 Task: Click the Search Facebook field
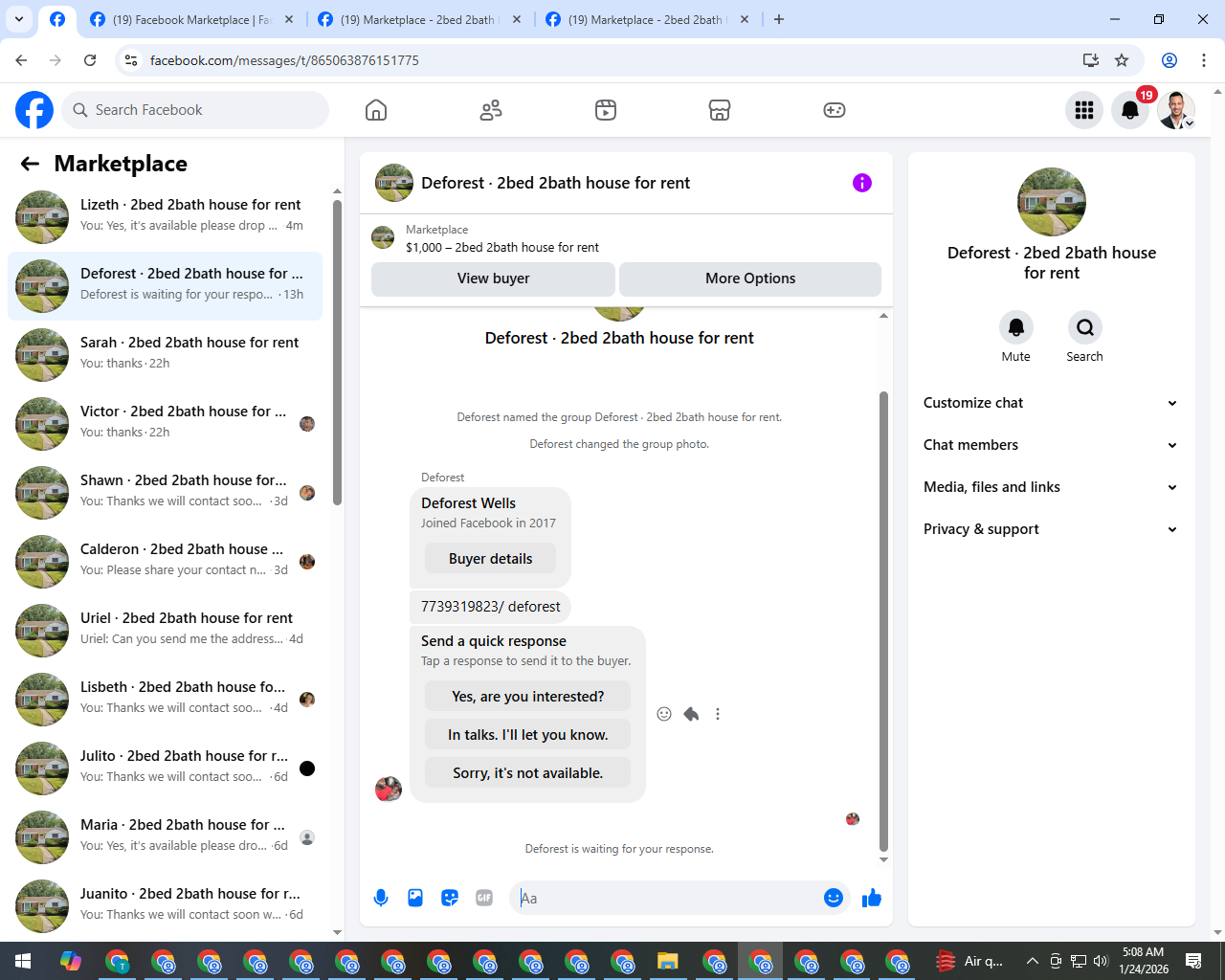(195, 110)
